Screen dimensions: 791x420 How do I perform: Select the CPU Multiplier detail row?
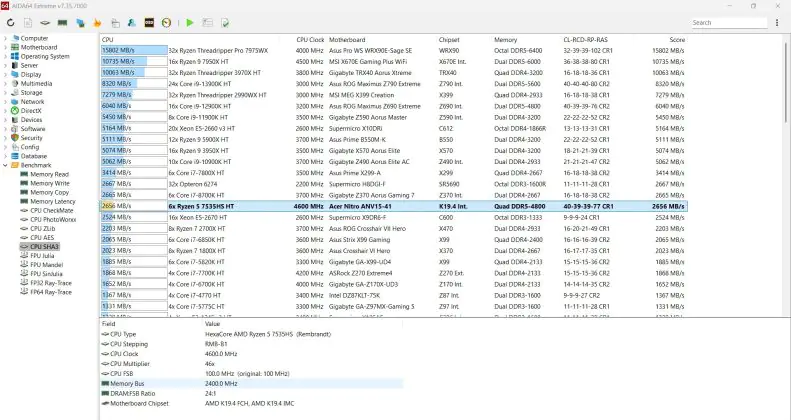tap(252, 364)
